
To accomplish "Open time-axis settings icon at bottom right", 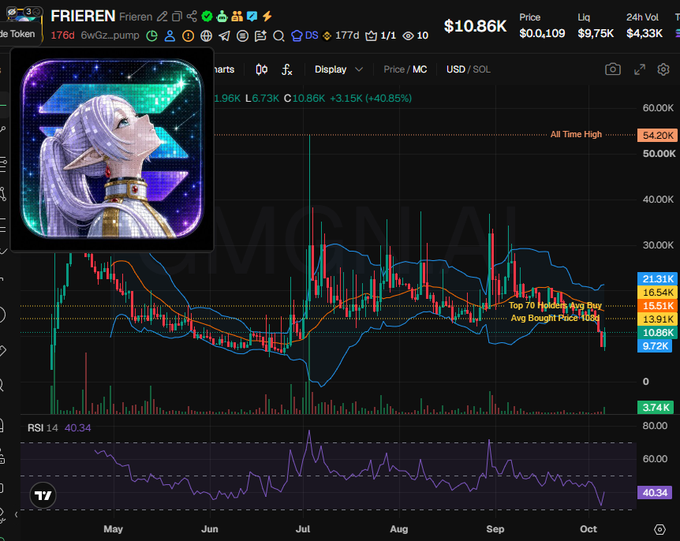I will coord(660,529).
